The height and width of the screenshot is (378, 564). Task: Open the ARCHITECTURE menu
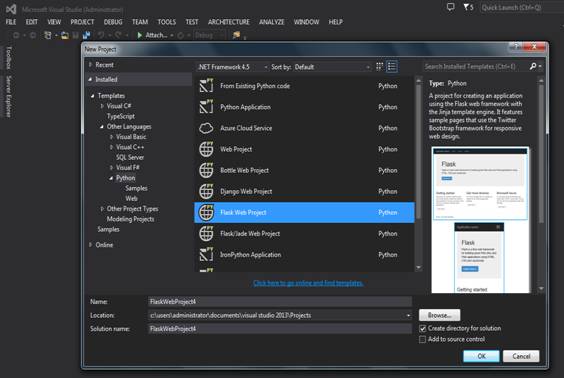(229, 22)
